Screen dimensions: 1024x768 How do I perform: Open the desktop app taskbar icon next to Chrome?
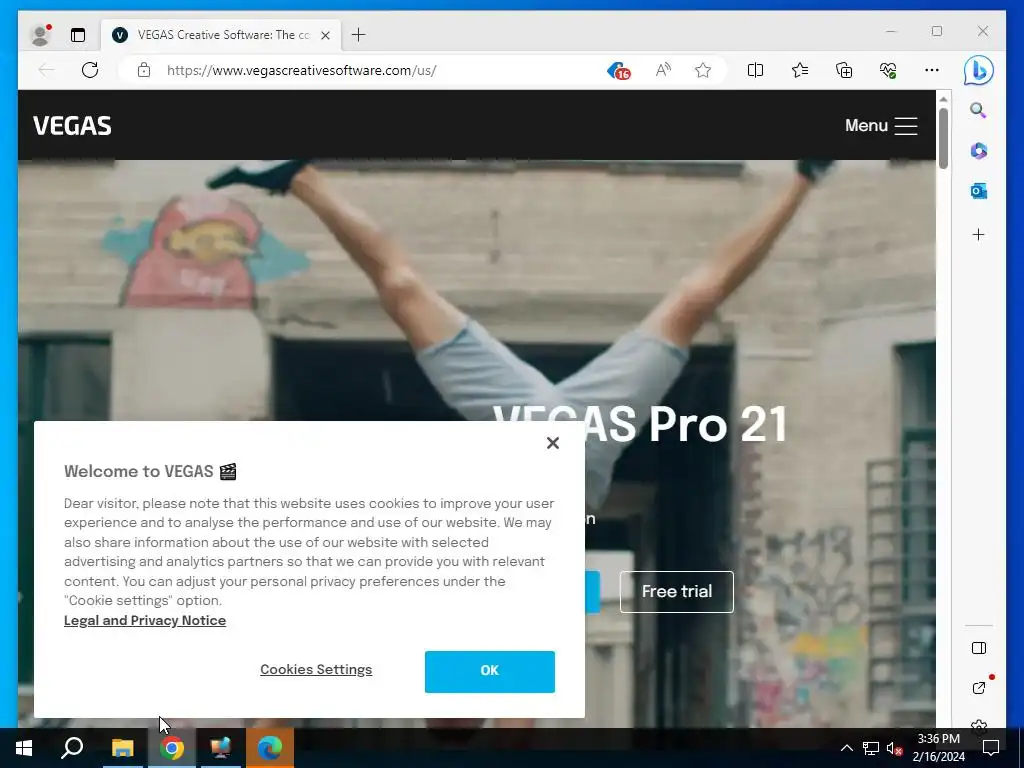point(221,748)
